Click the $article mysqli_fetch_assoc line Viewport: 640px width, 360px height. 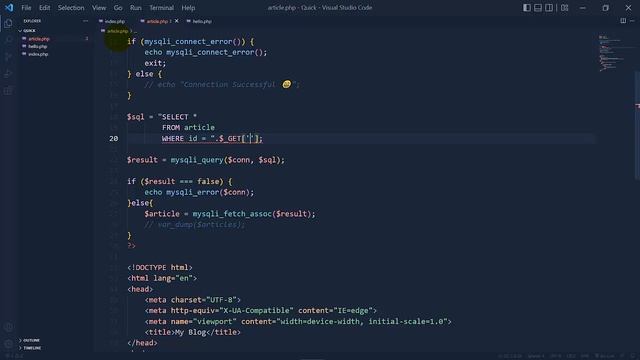(x=230, y=214)
